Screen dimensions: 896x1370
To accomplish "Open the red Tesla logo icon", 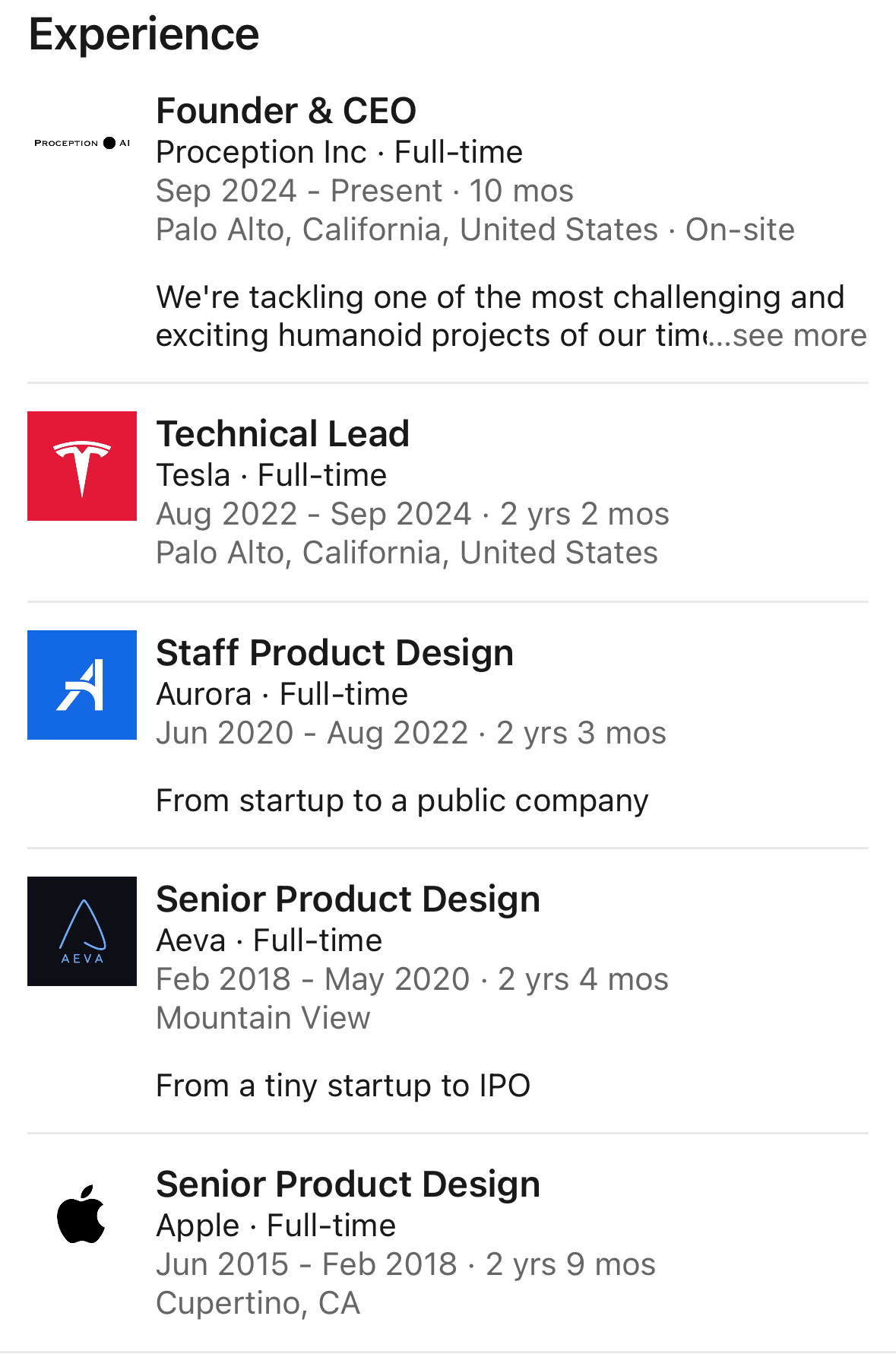I will coord(82,466).
